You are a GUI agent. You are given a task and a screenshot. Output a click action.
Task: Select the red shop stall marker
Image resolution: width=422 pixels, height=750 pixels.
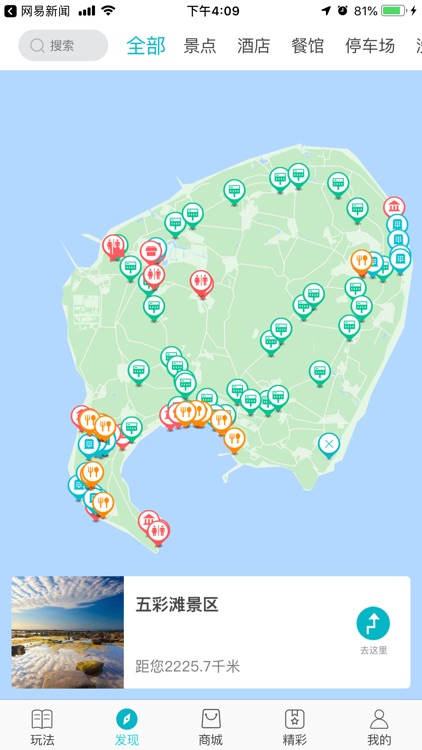(151, 252)
